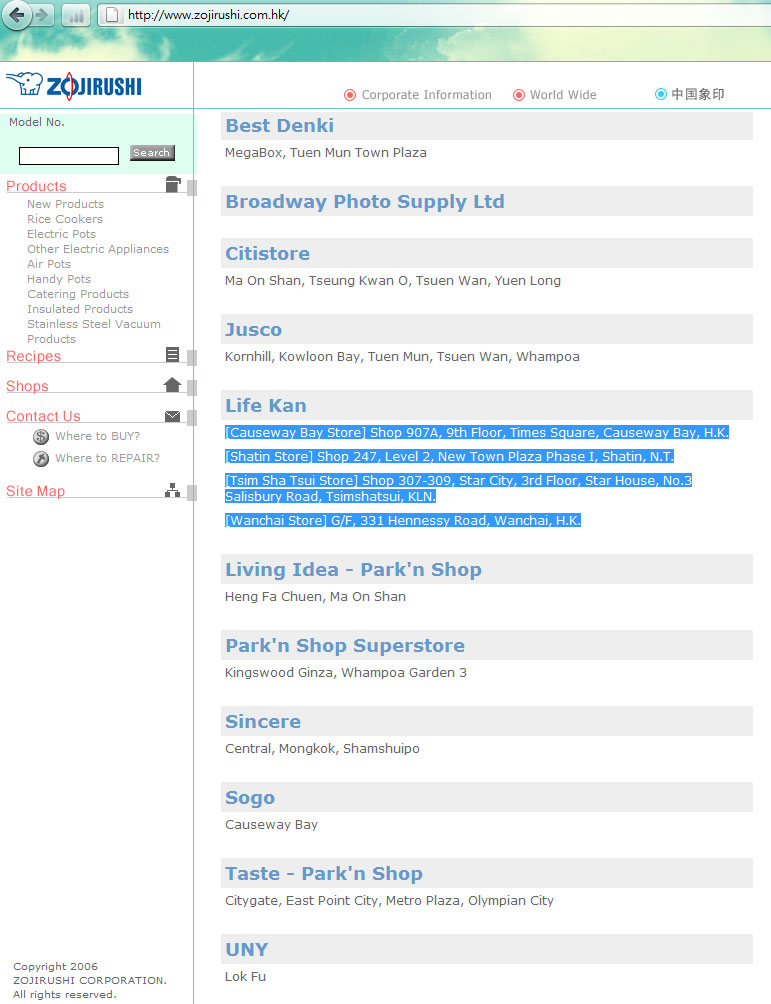This screenshot has width=771, height=1004.
Task: Click the Where to BUY? link
Action: 97,436
